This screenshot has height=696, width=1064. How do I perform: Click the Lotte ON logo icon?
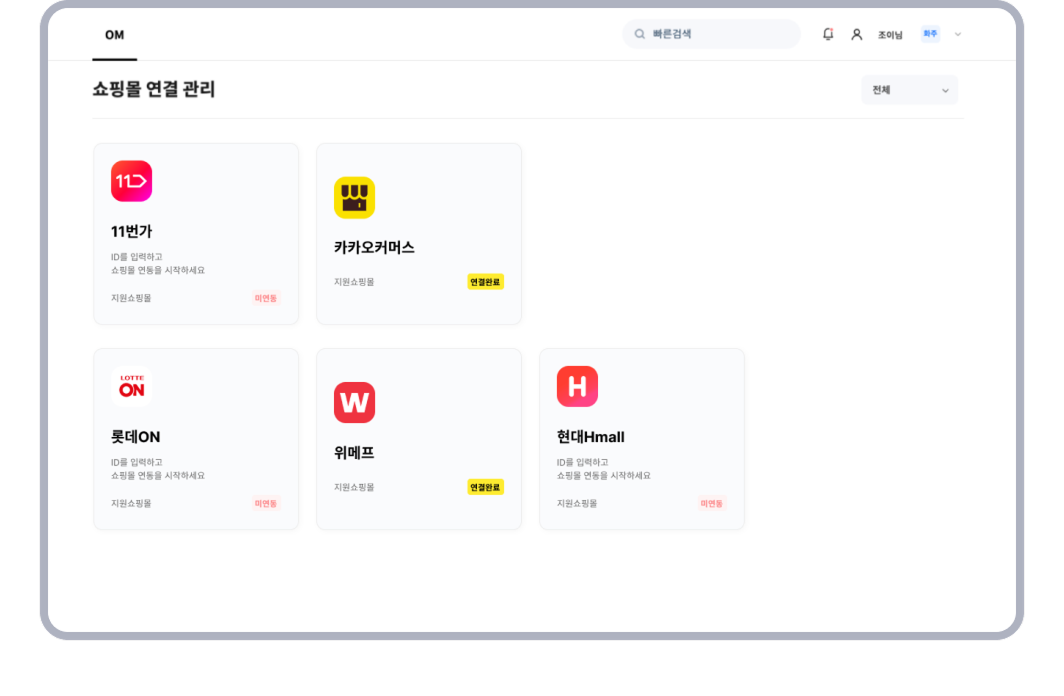(x=131, y=387)
